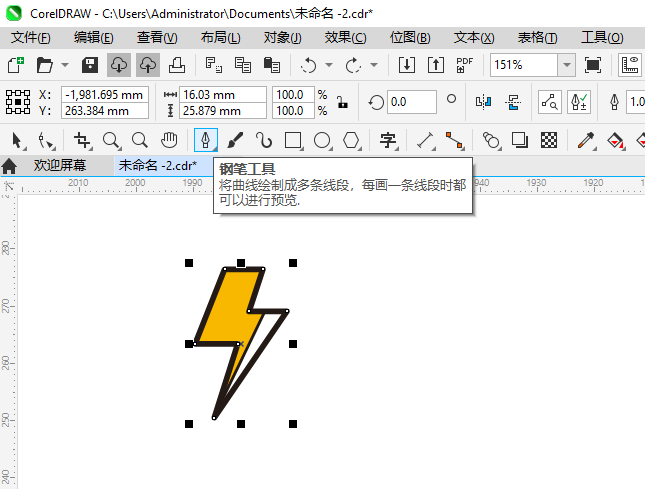This screenshot has width=645, height=489.
Task: Click the height field 25.879 mm
Action: (x=223, y=111)
